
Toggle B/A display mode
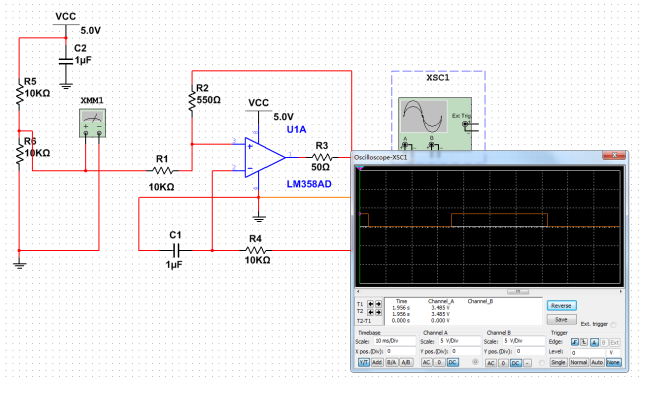[x=392, y=362]
